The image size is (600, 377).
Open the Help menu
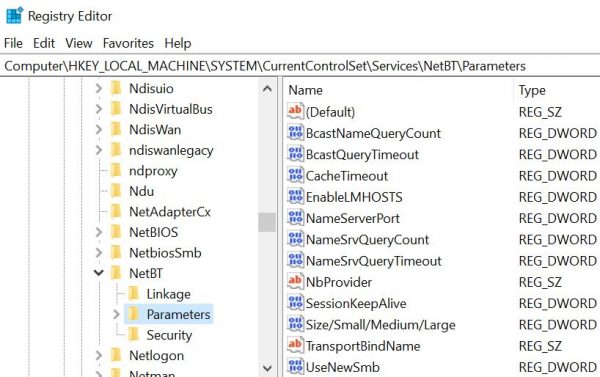click(x=178, y=43)
